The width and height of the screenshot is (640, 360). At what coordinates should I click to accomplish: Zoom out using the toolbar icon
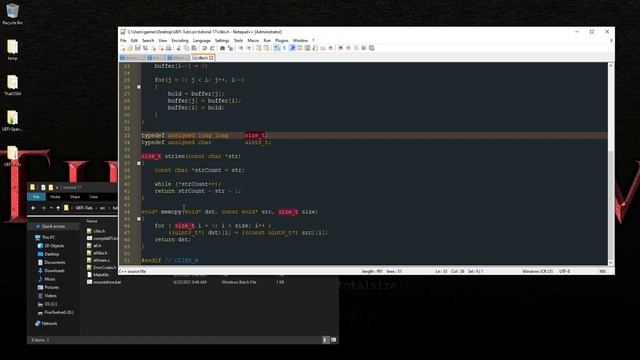pyautogui.click(x=249, y=48)
